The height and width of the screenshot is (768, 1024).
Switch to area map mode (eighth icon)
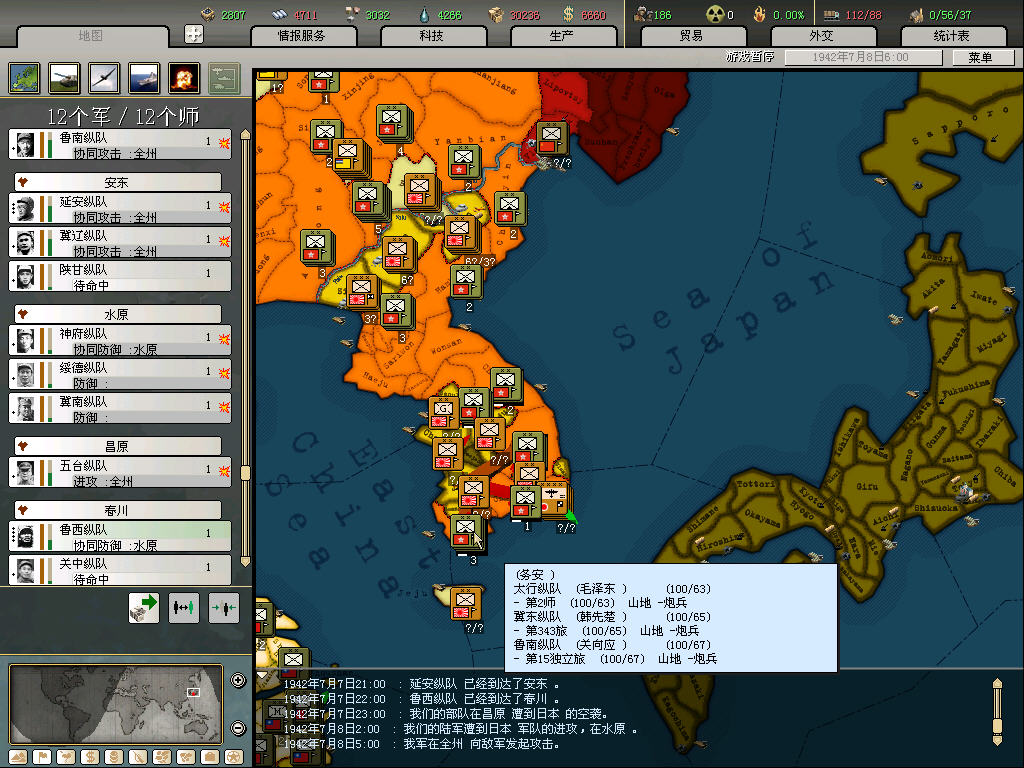coord(186,758)
